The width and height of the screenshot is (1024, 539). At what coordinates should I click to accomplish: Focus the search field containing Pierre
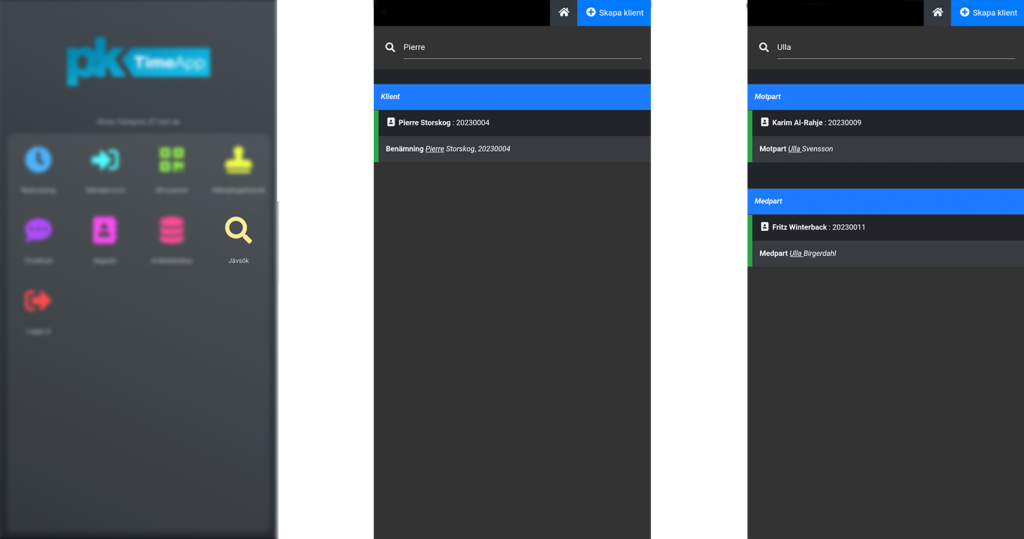coord(520,47)
